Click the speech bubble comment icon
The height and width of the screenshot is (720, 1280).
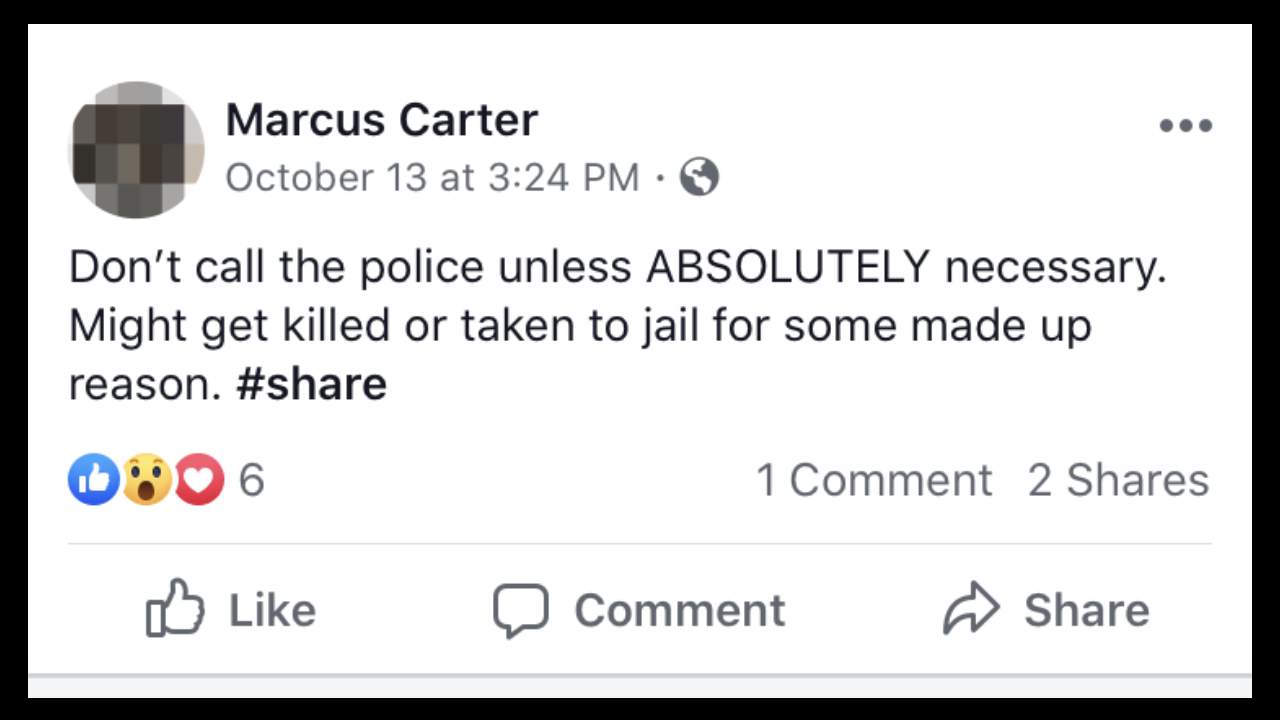coord(520,610)
